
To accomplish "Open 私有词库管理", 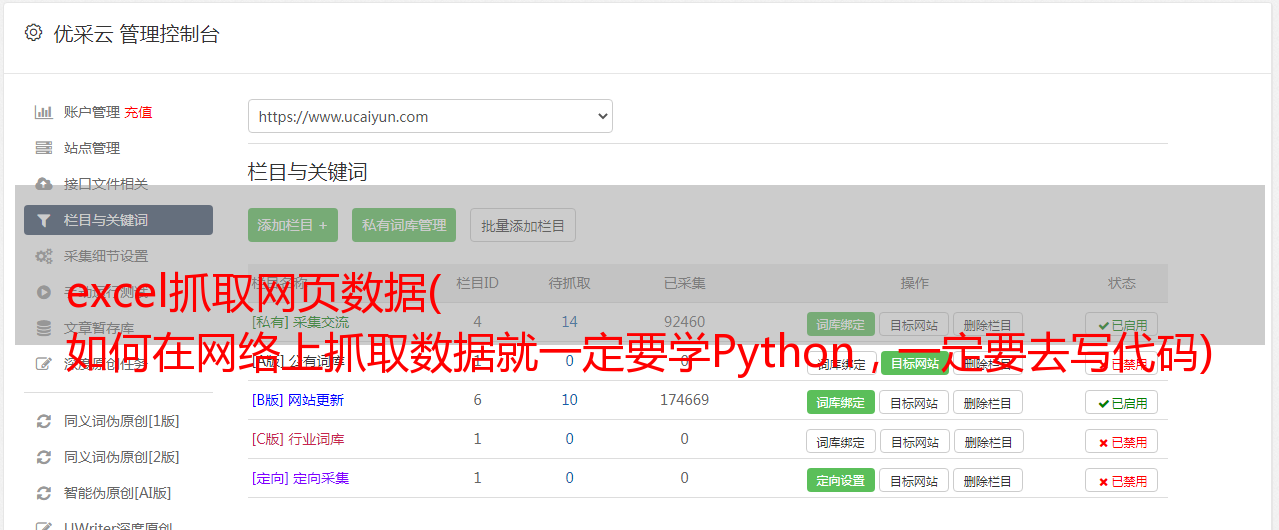I will (x=404, y=225).
